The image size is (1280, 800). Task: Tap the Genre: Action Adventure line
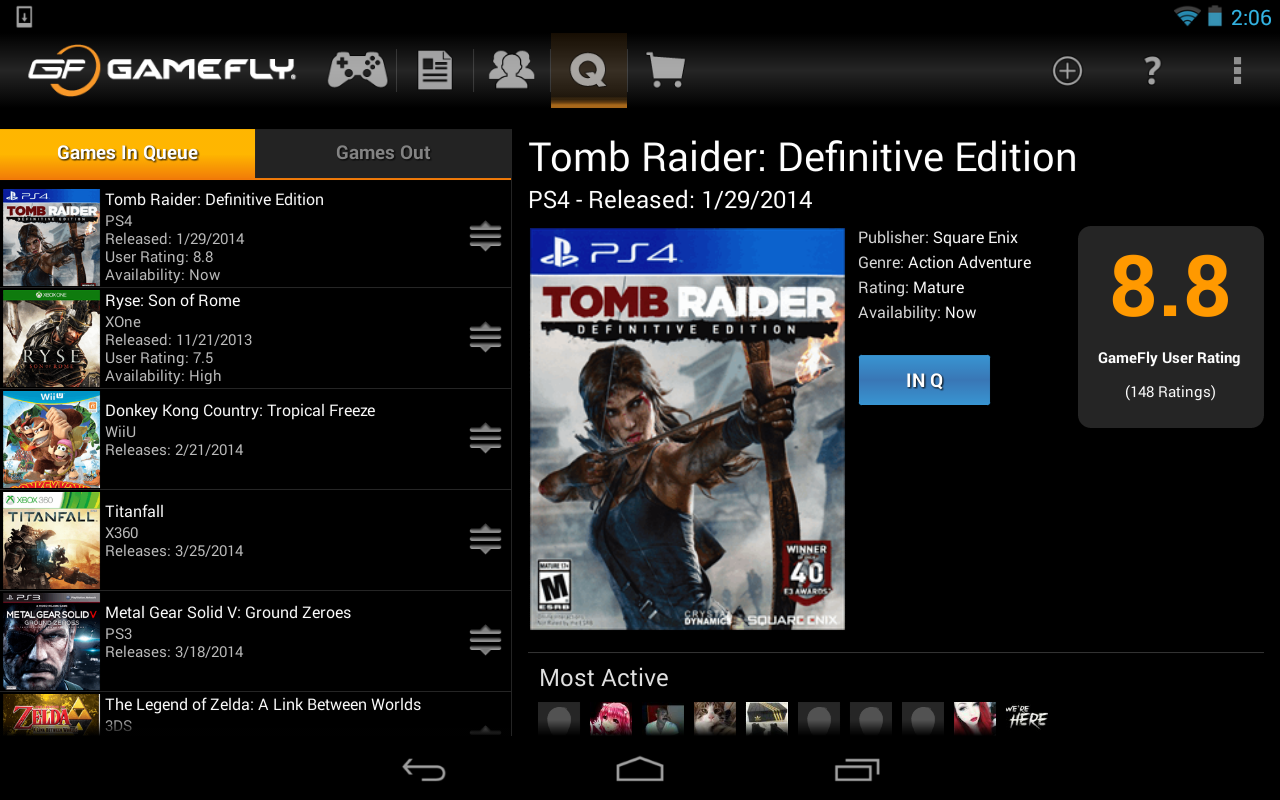[944, 263]
